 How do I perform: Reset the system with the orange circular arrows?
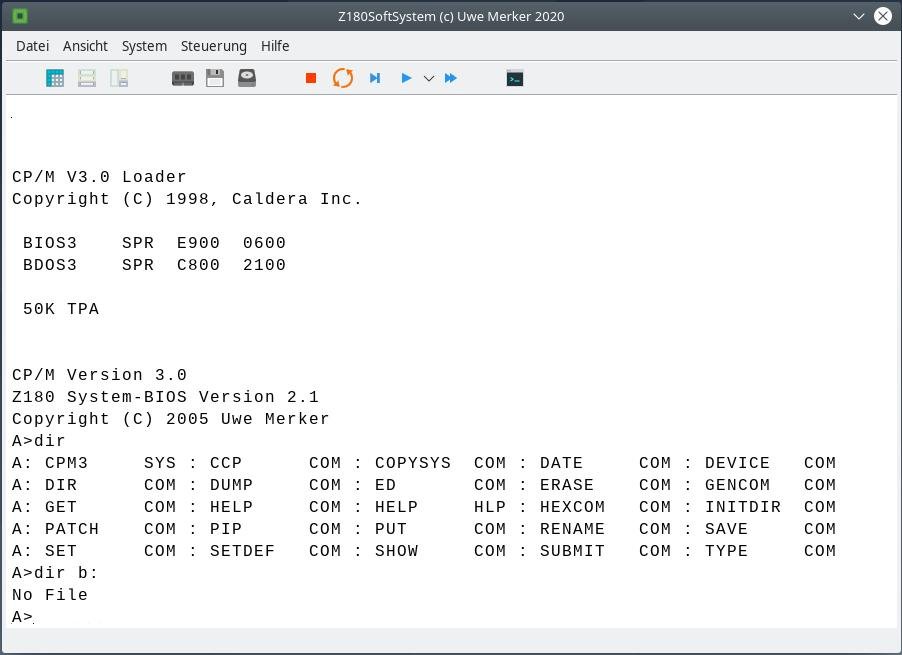tap(343, 78)
